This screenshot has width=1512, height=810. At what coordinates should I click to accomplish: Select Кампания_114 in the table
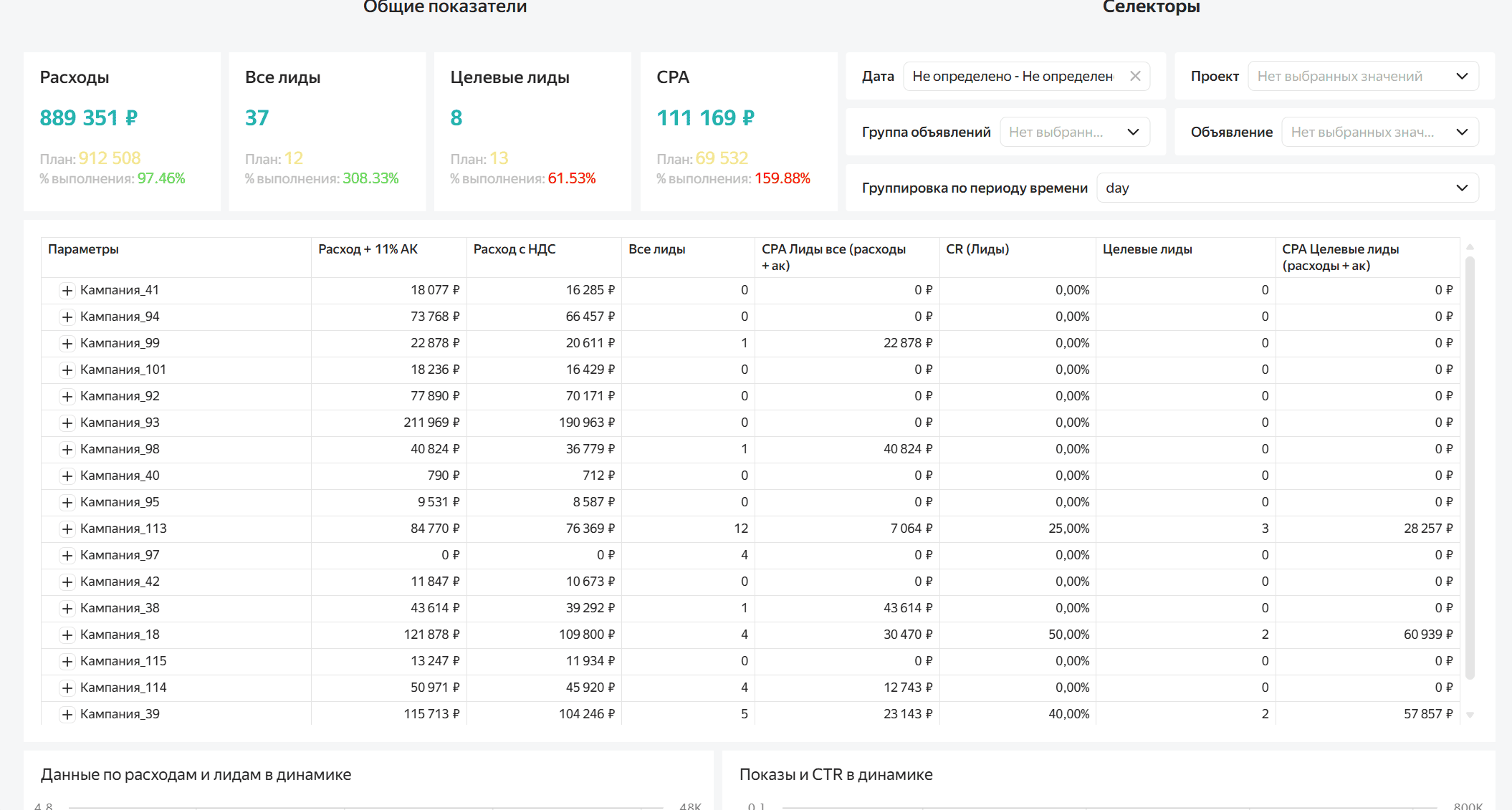[124, 687]
